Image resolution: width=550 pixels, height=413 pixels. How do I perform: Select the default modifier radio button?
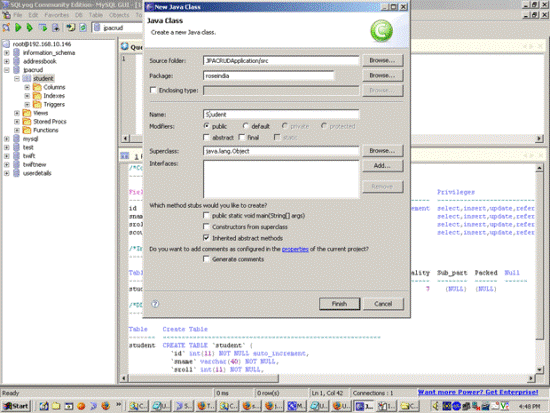point(246,126)
